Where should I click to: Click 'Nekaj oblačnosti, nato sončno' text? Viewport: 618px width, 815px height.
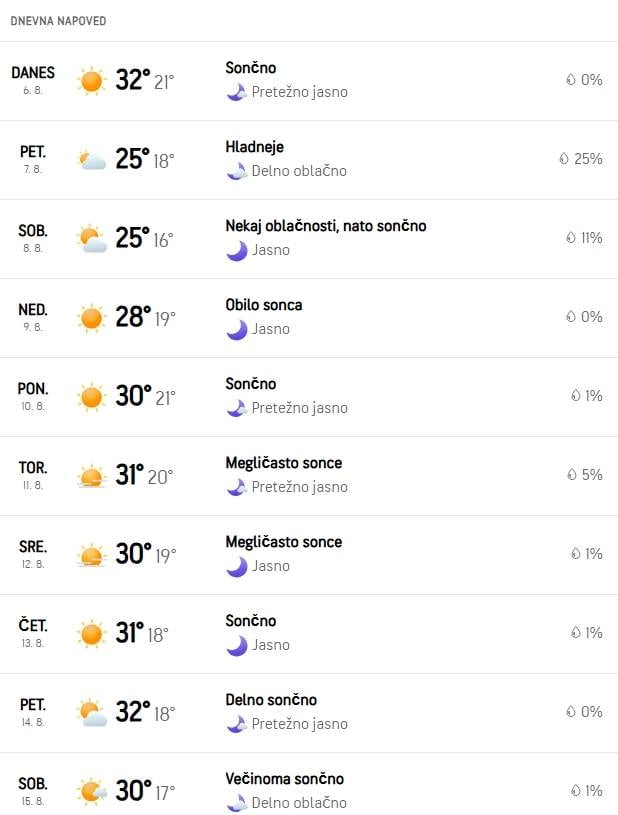(x=325, y=226)
